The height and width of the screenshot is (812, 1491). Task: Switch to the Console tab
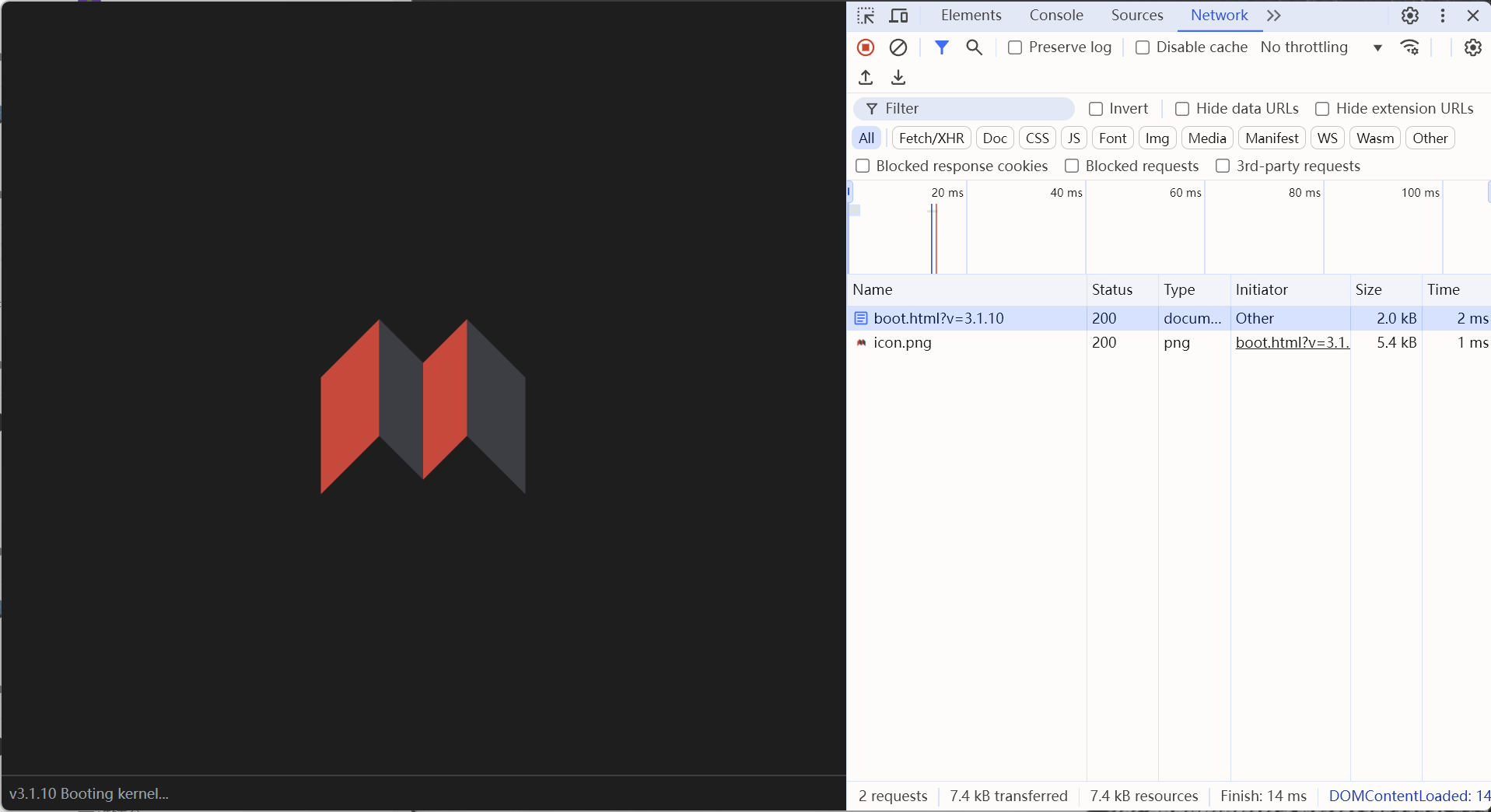[x=1055, y=16]
